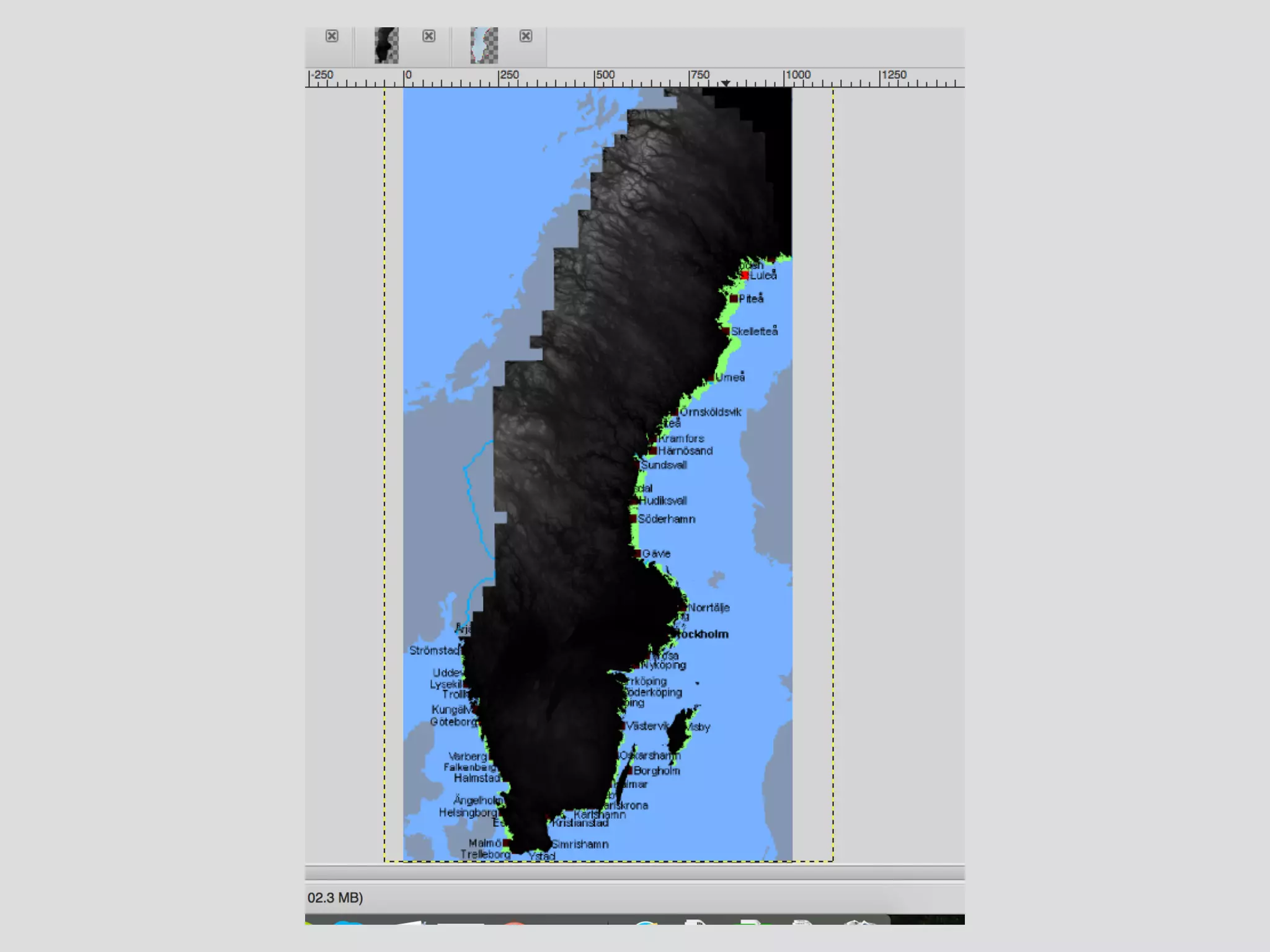Click the 500 mark on the ruler
The image size is (1270, 952).
click(x=605, y=76)
